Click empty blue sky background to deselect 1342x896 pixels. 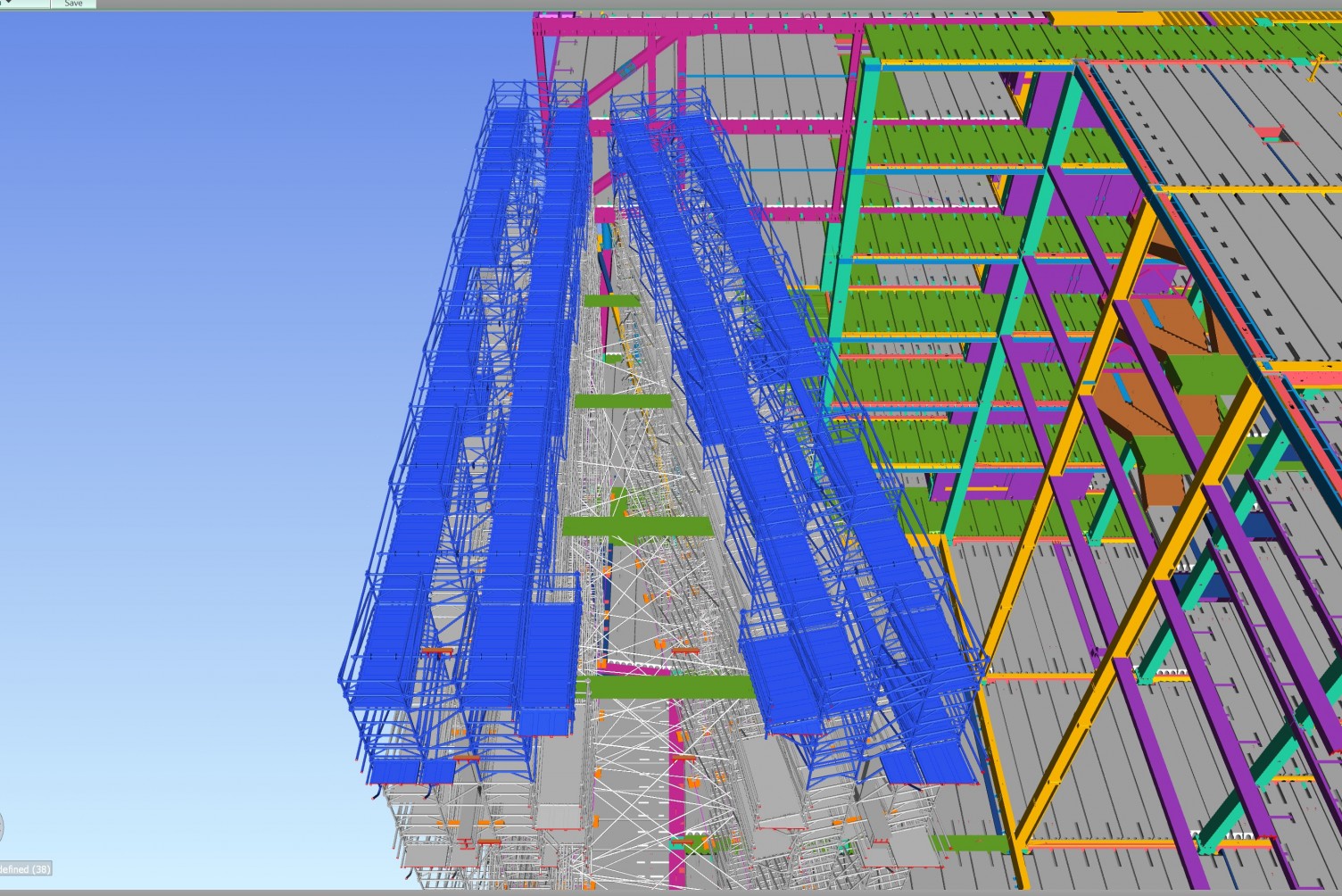tap(178, 357)
